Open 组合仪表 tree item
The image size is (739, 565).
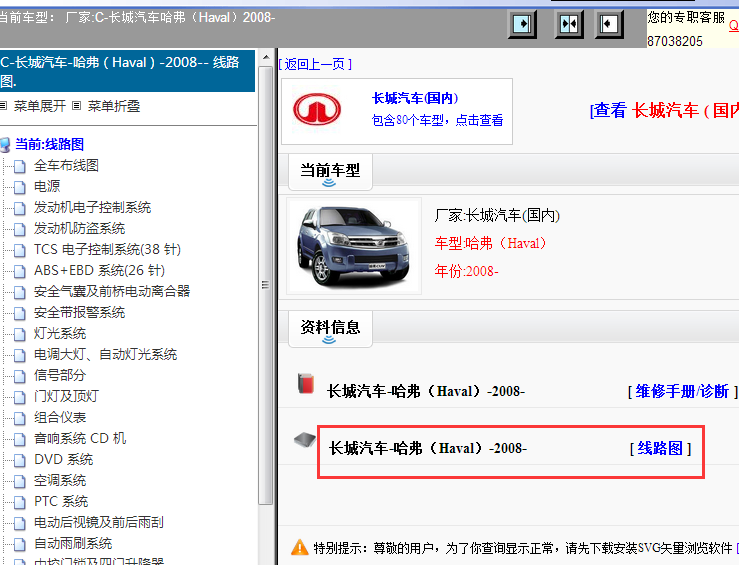click(60, 417)
